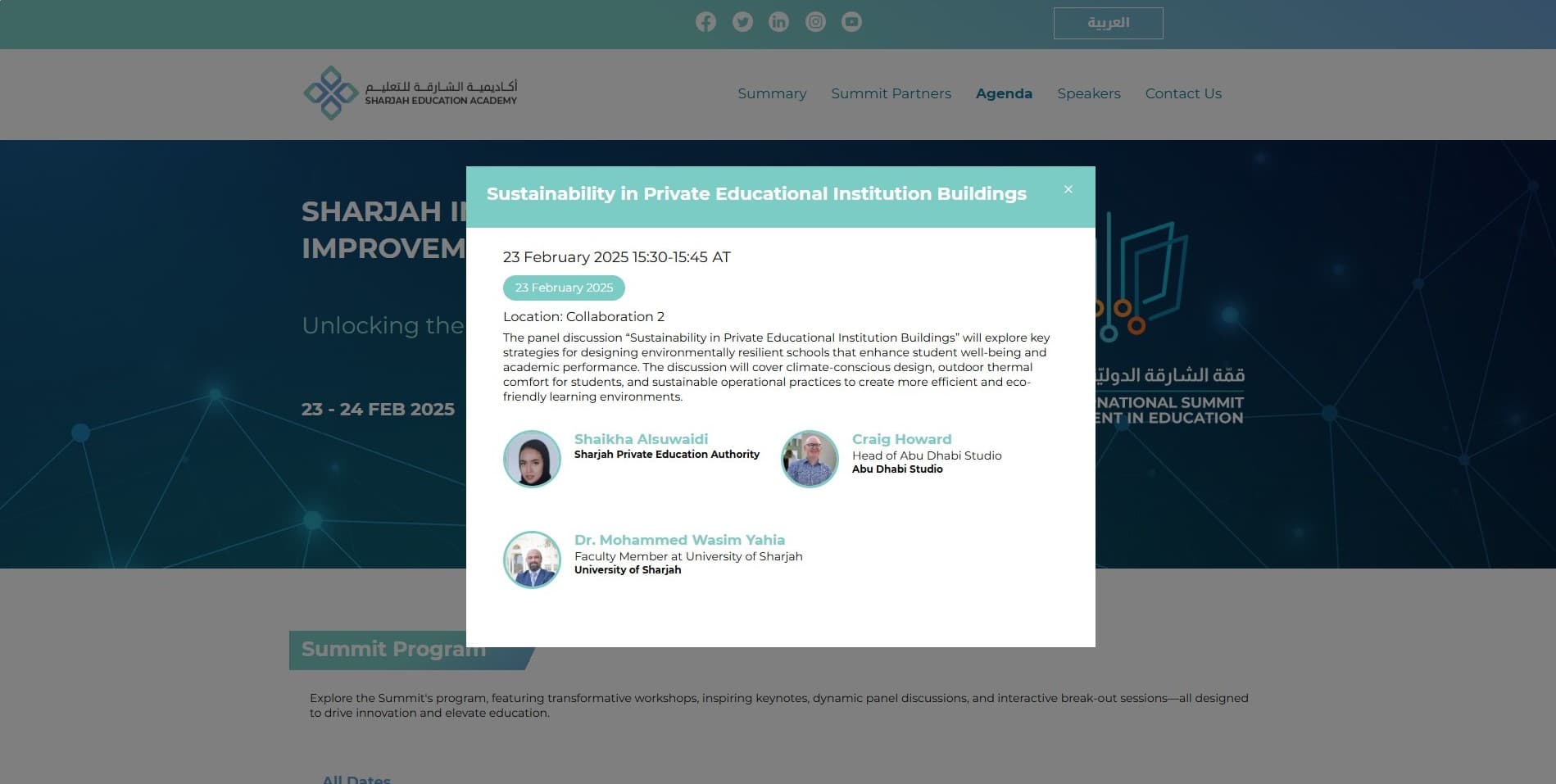1556x784 pixels.
Task: Open Dr. Mohammed Wasim Yahia's profile
Action: 679,540
